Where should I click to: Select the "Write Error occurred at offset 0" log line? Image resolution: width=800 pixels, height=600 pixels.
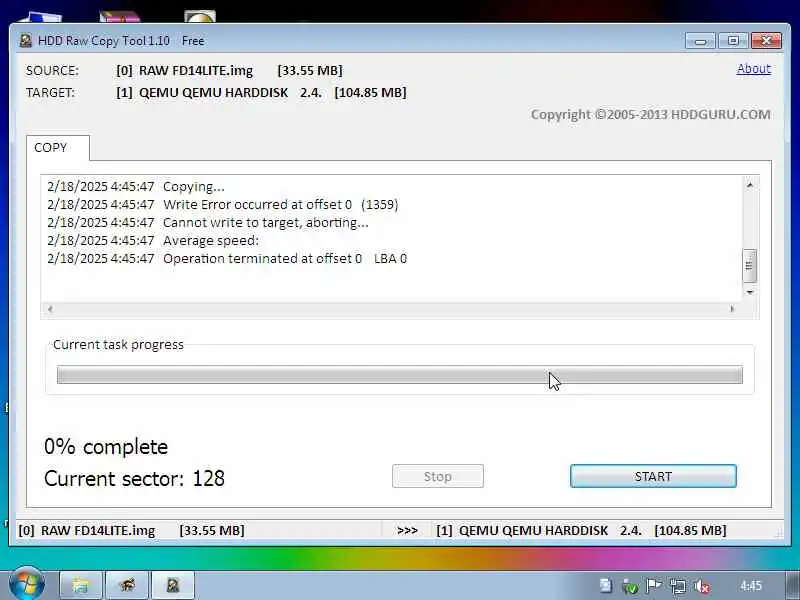click(x=223, y=205)
